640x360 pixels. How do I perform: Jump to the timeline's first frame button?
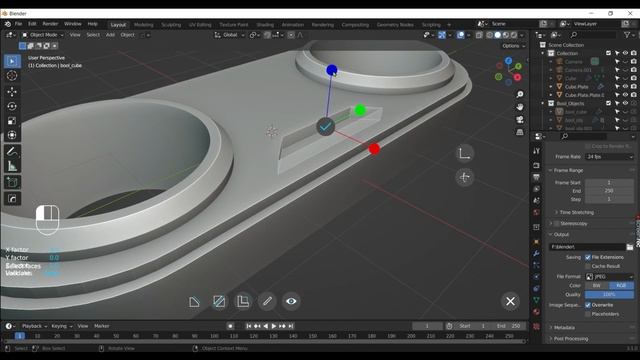pos(249,326)
